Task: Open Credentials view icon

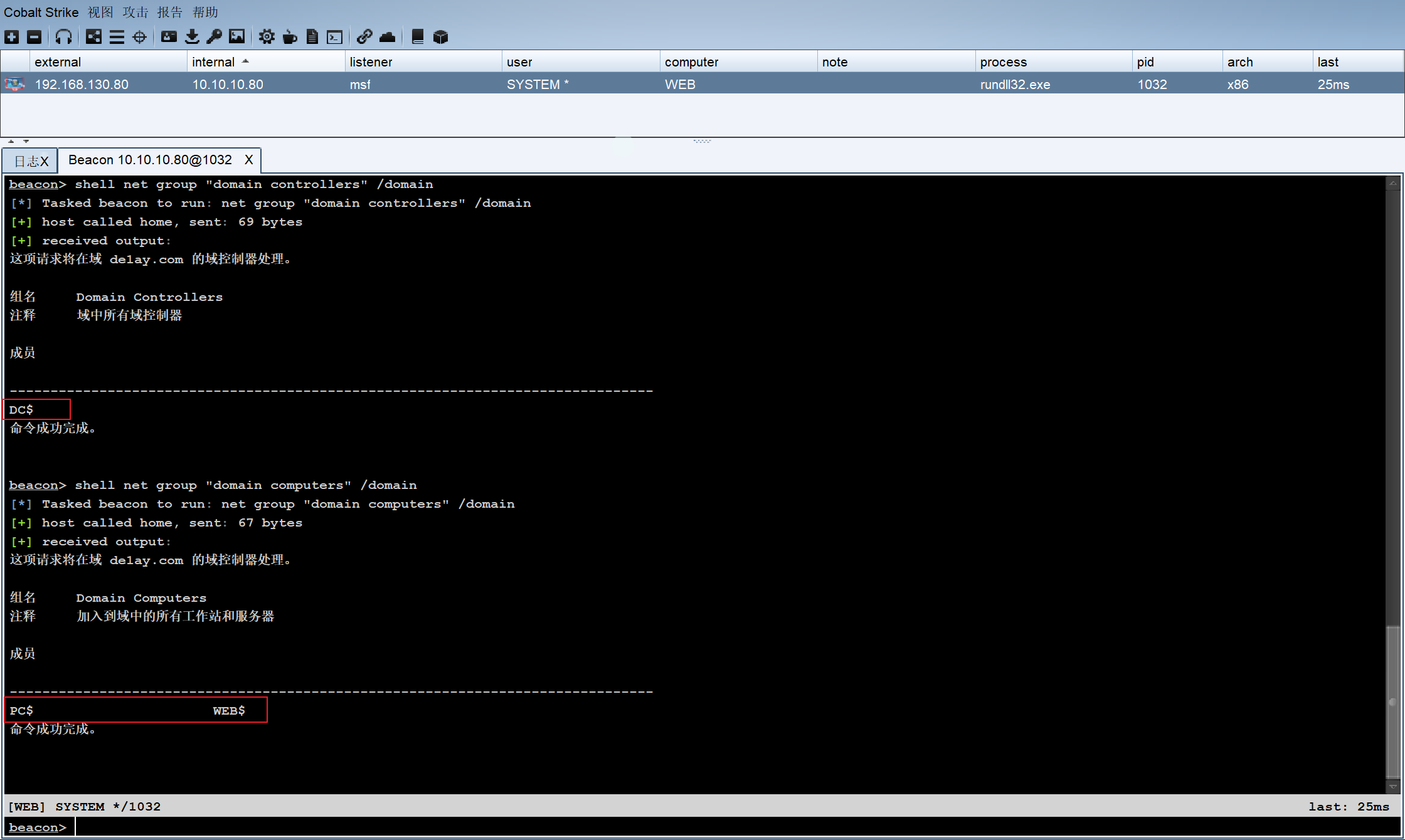Action: coord(169,37)
